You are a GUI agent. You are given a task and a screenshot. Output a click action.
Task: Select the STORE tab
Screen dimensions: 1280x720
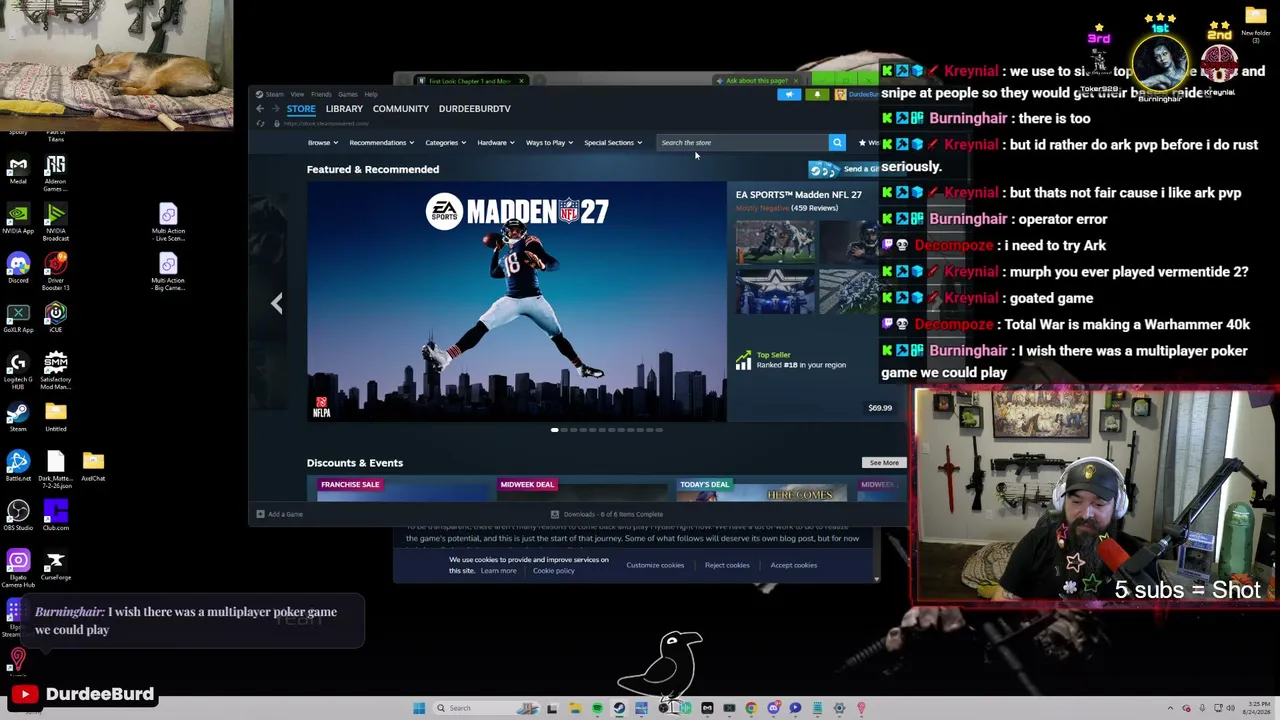[301, 109]
